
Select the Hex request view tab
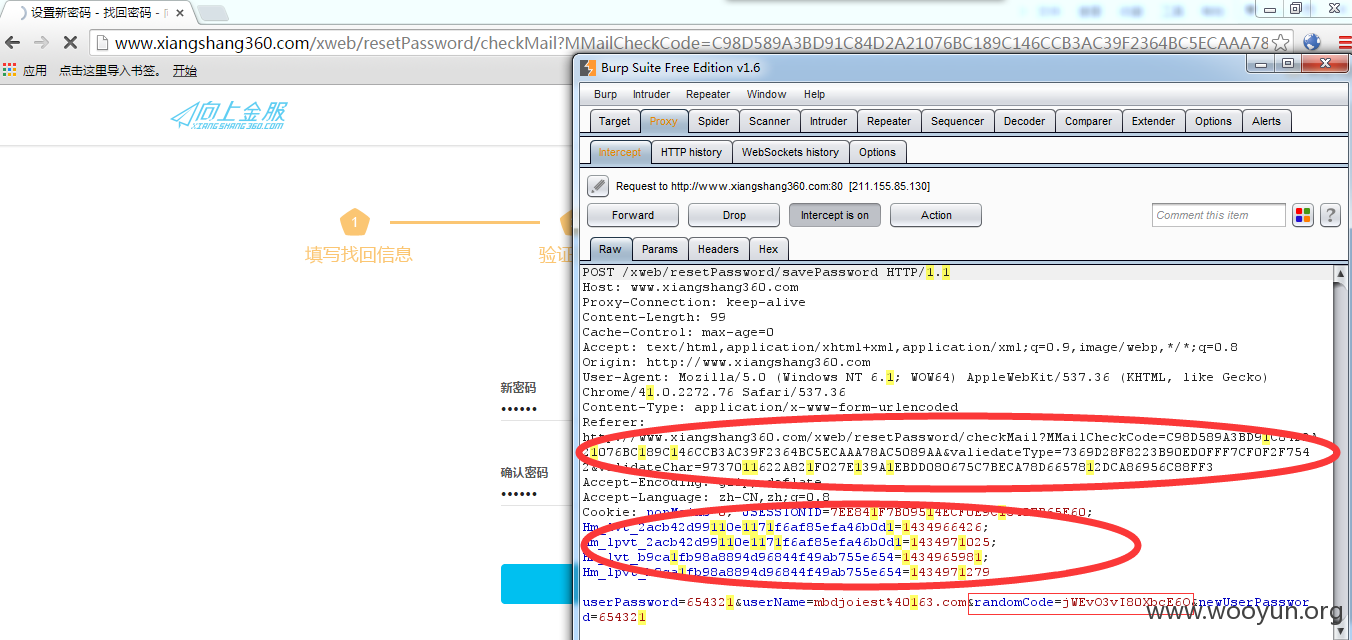[x=768, y=249]
